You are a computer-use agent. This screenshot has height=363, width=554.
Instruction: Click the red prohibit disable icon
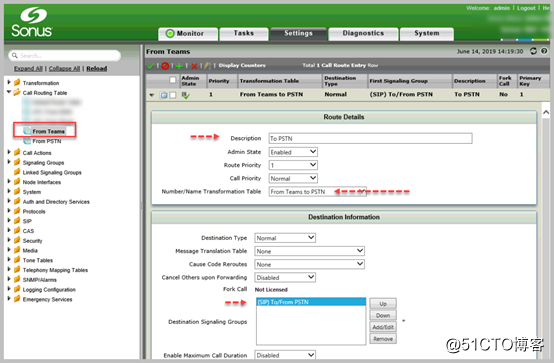[x=165, y=66]
